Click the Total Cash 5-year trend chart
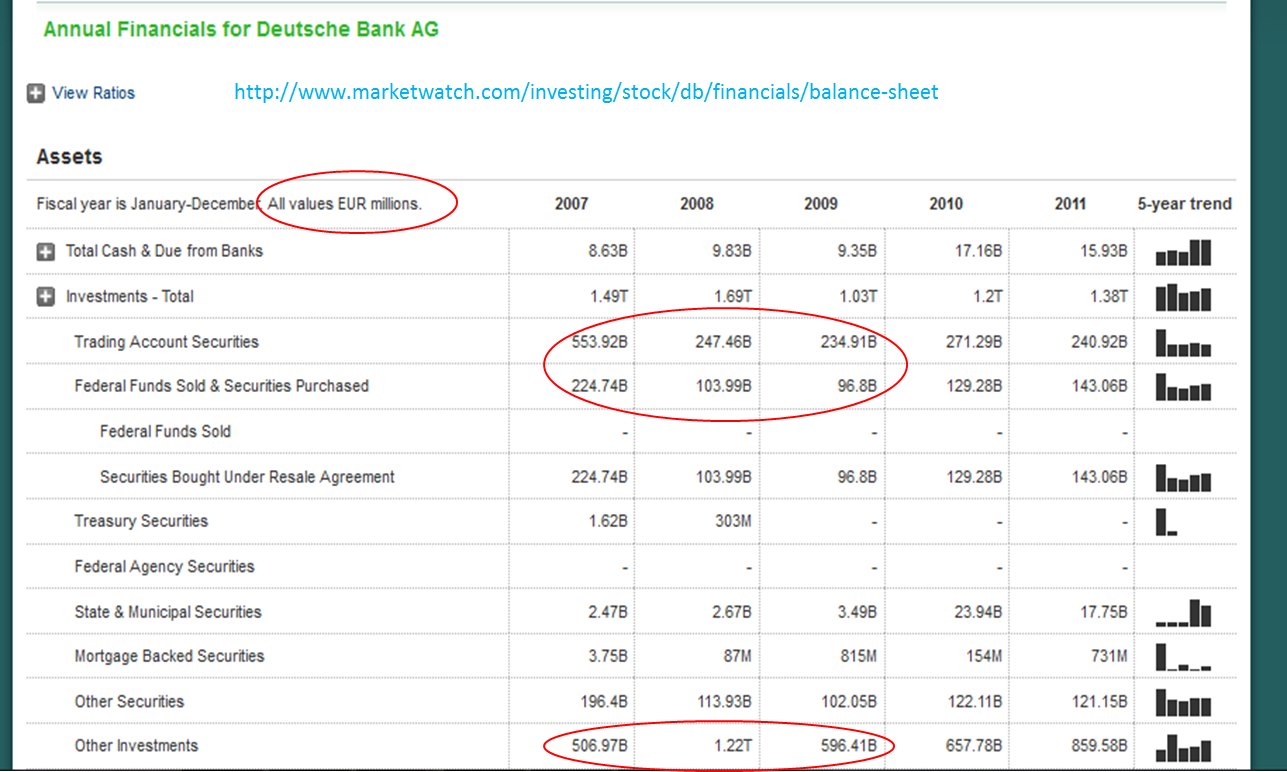This screenshot has height=772, width=1287. (1183, 252)
